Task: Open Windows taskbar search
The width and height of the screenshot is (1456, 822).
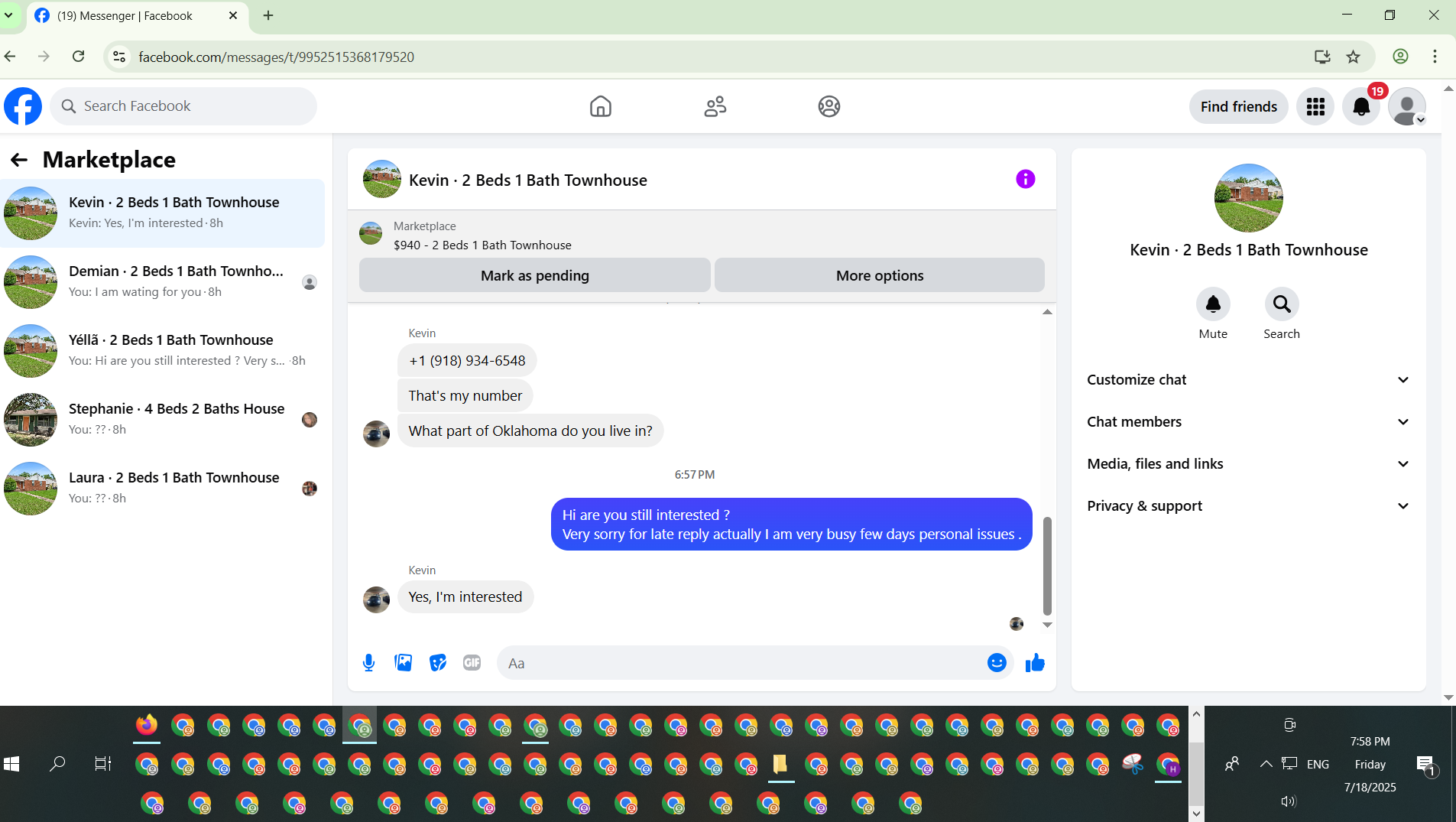Action: [57, 764]
